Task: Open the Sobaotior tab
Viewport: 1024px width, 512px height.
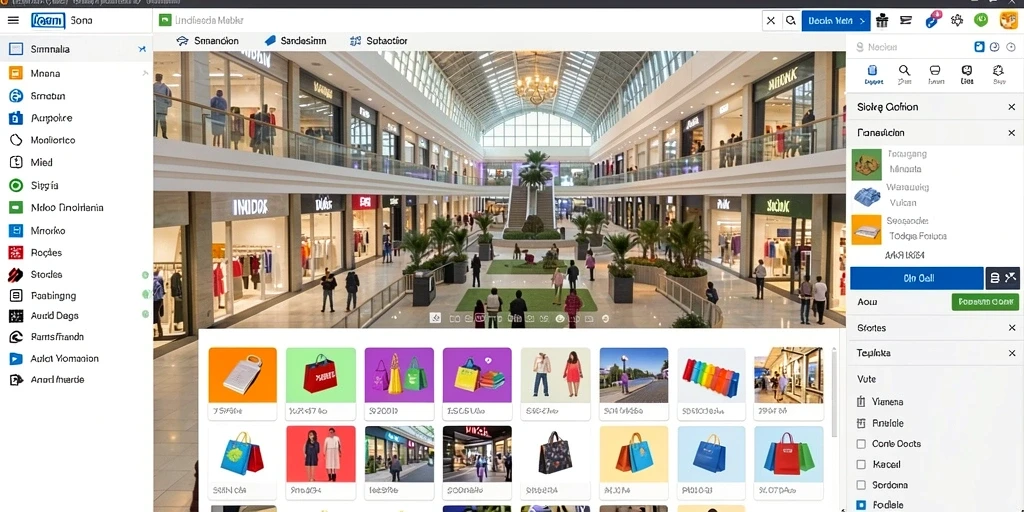Action: pyautogui.click(x=379, y=40)
